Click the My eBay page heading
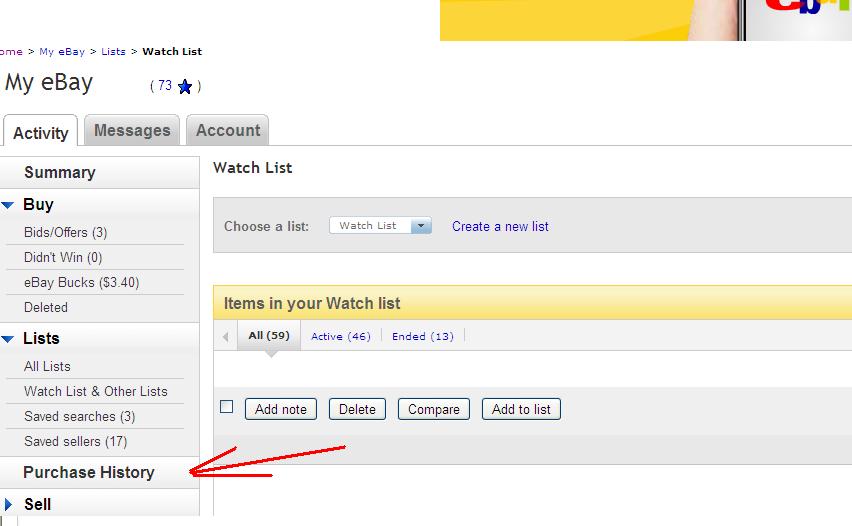This screenshot has height=526, width=852. [x=49, y=83]
